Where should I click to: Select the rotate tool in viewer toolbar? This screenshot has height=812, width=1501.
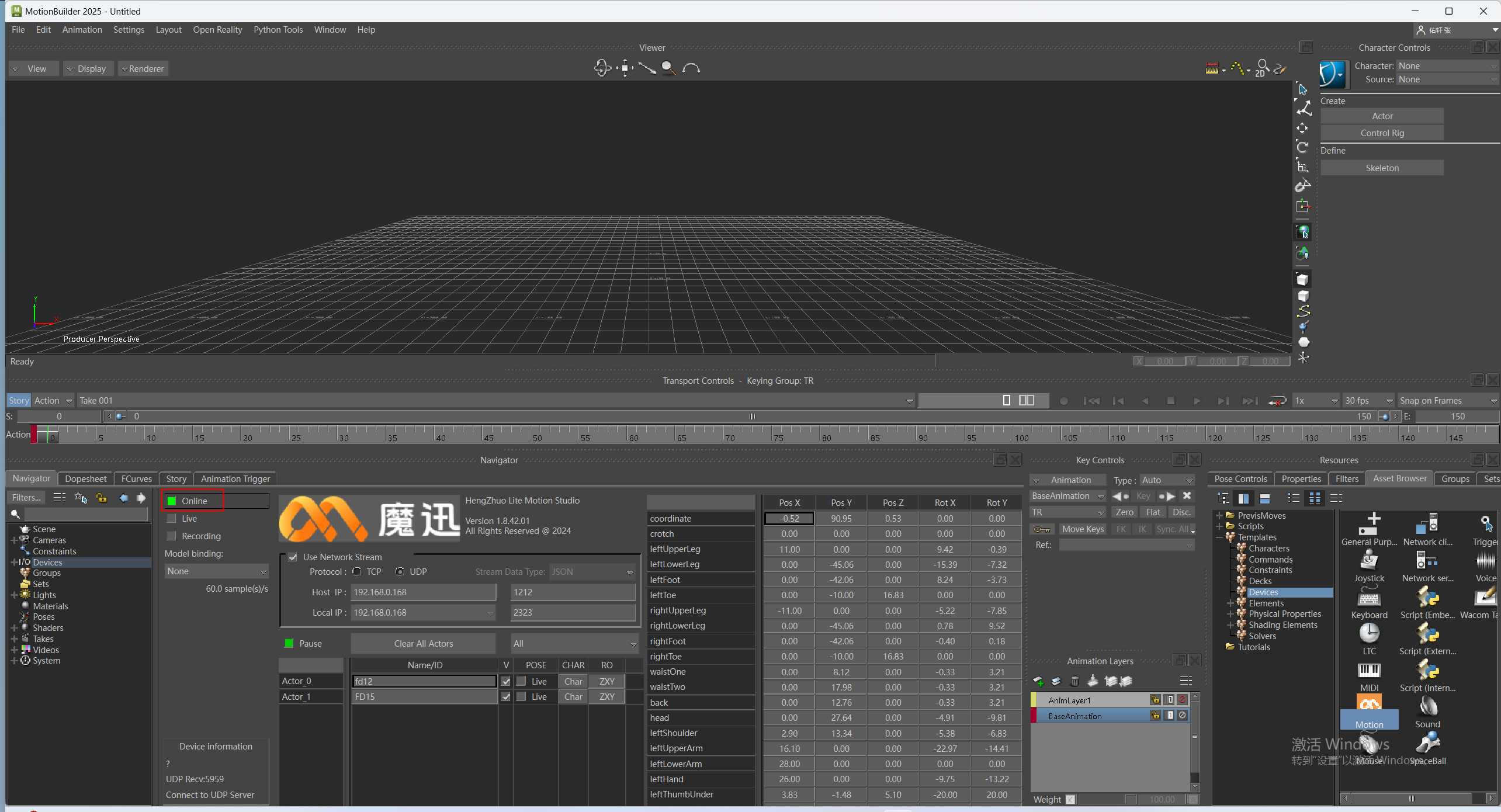pos(1302,147)
